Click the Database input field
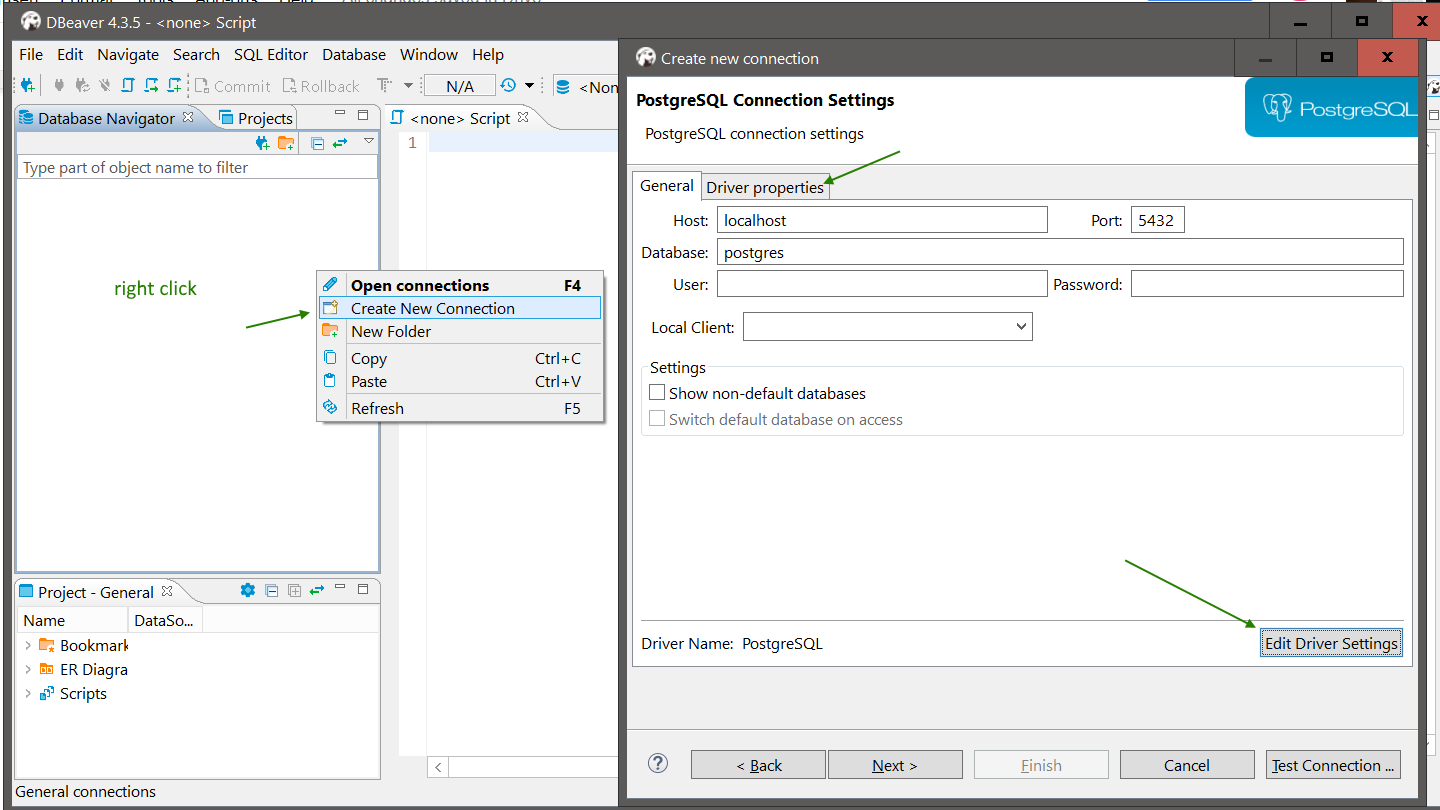The height and width of the screenshot is (810, 1440). [x=1060, y=252]
